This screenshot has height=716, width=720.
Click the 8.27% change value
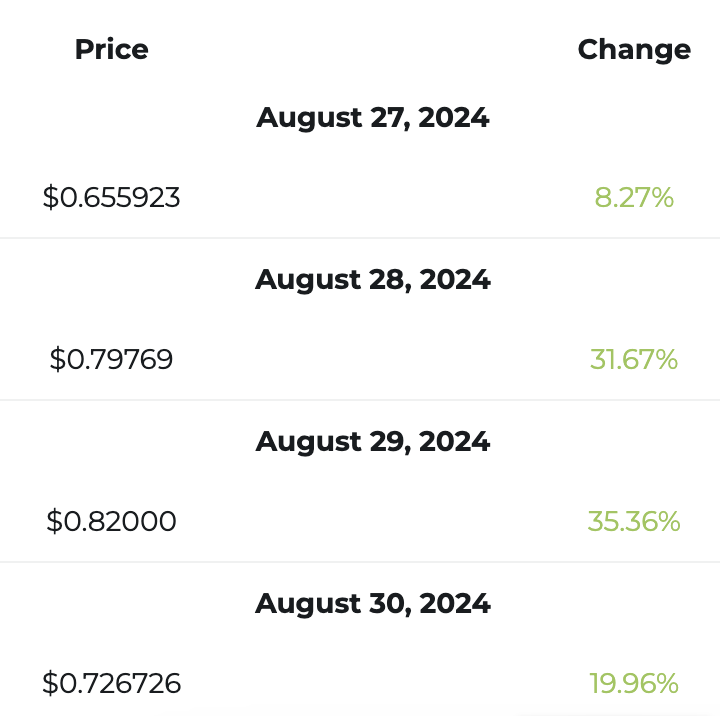[634, 197]
